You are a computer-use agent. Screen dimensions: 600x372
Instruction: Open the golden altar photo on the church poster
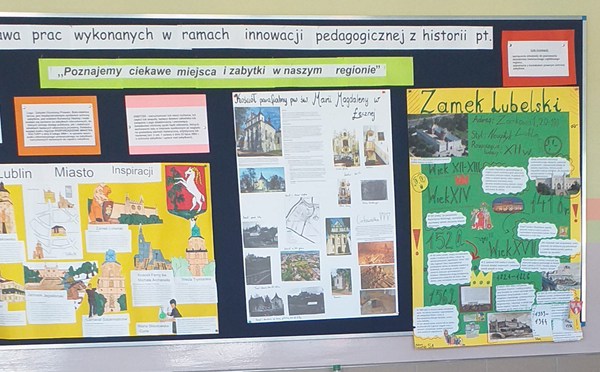coord(346,147)
